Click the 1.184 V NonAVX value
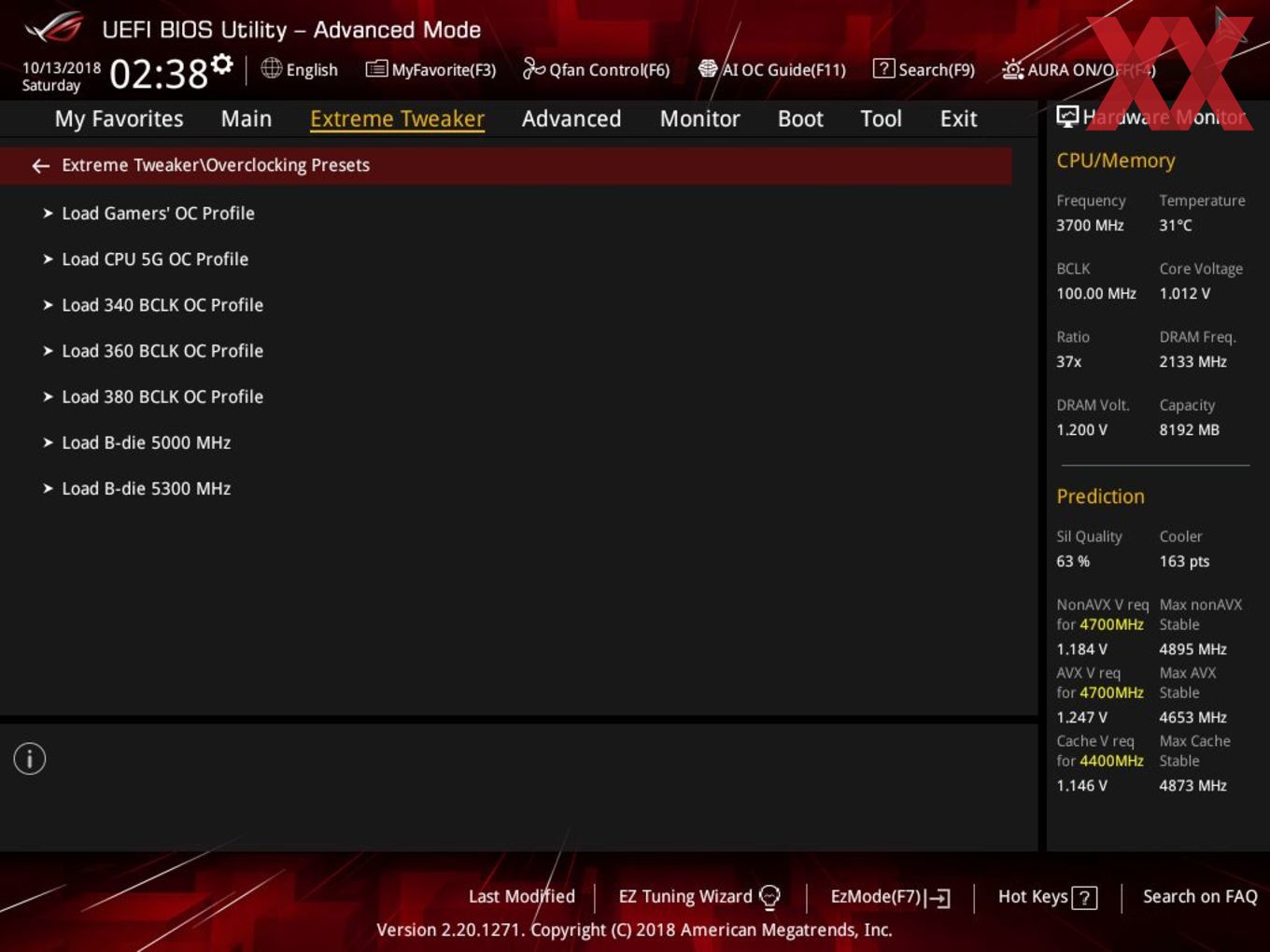The width and height of the screenshot is (1270, 952). click(1081, 649)
